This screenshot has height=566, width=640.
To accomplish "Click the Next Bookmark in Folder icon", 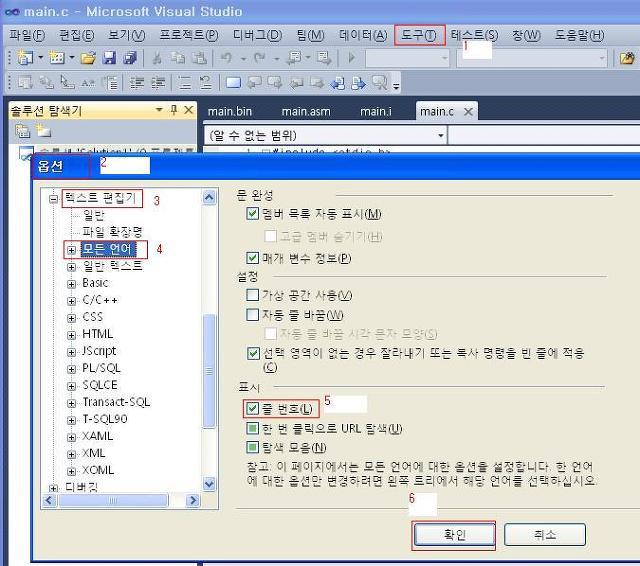I will coord(317,83).
